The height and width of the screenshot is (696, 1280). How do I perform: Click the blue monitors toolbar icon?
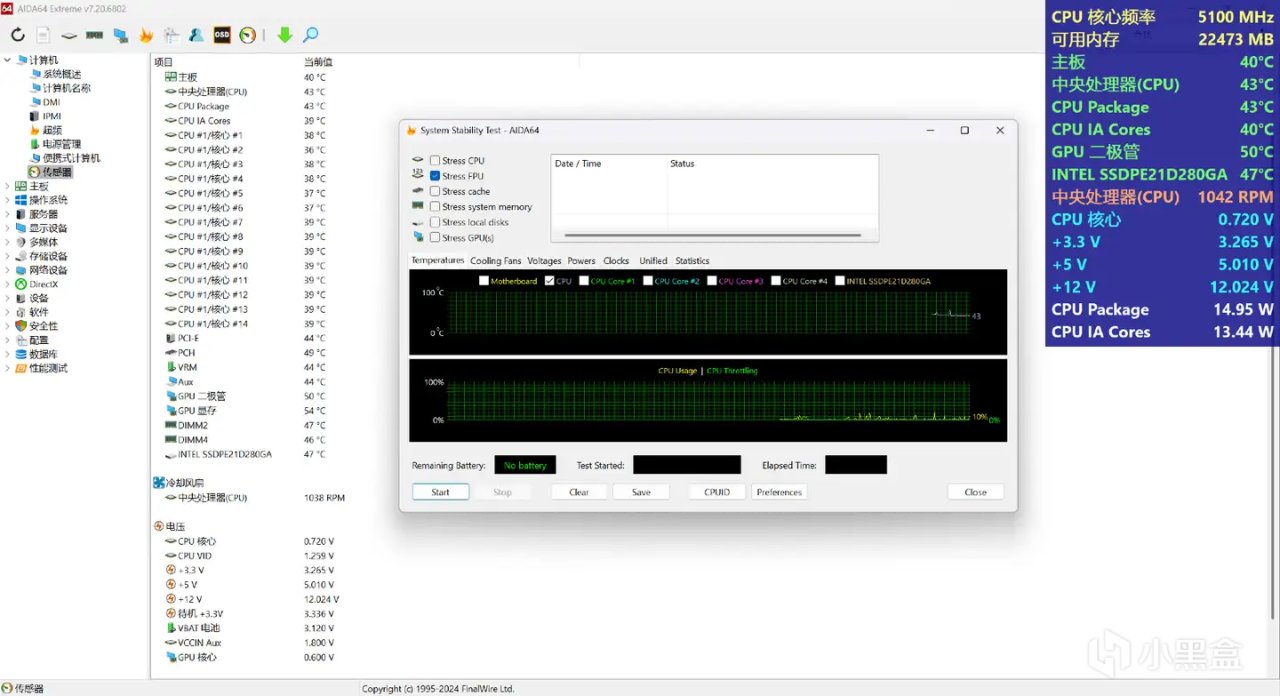[120, 35]
